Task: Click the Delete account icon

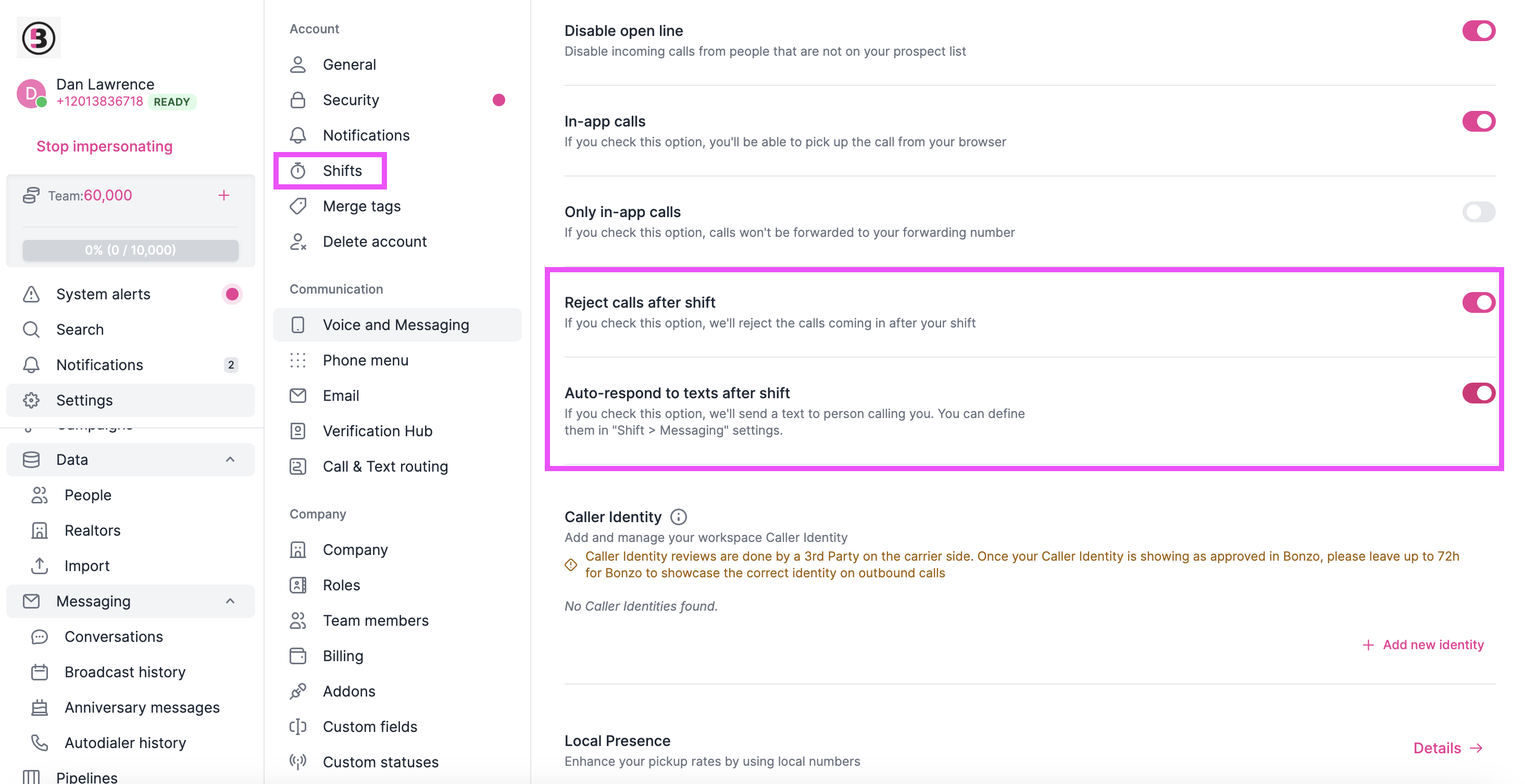Action: pos(298,242)
